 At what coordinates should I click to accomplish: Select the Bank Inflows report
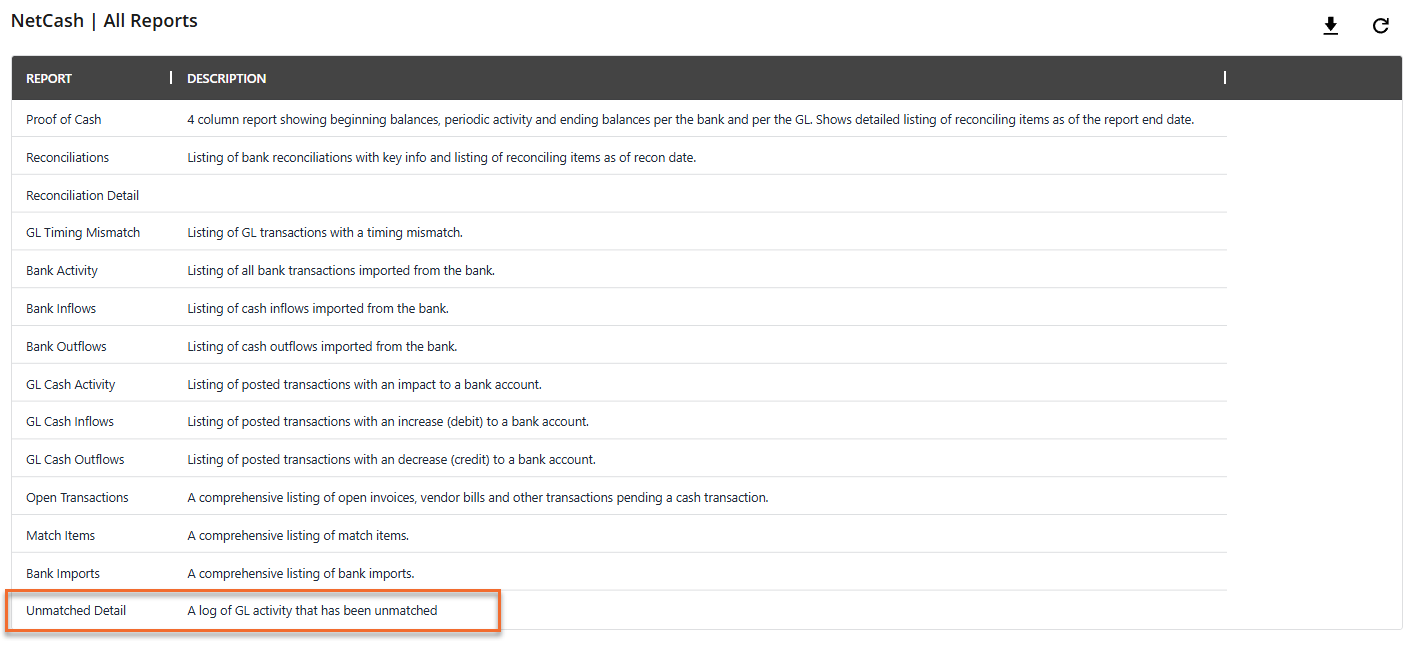tap(61, 308)
